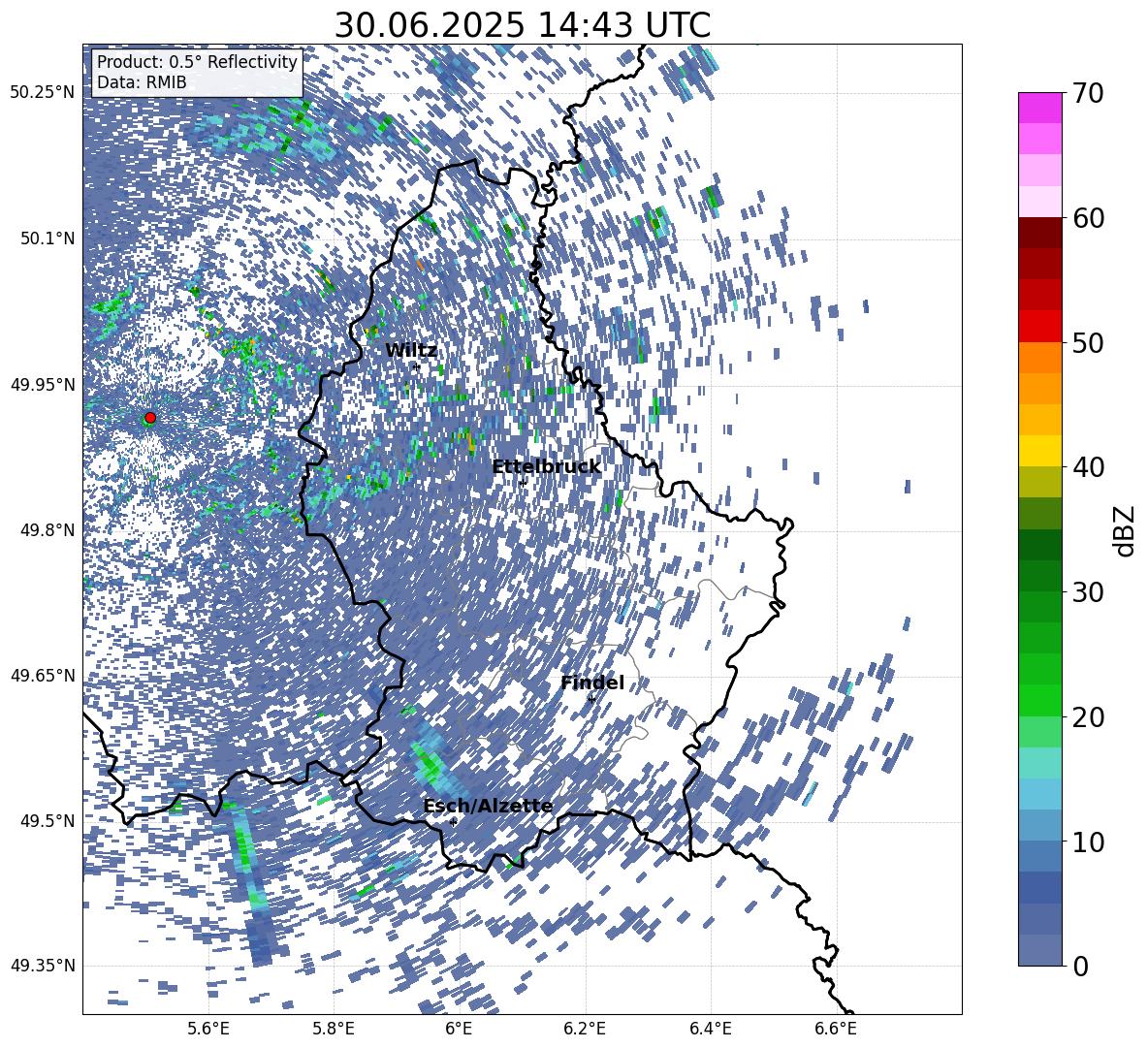Click the Esch/Alzette station marker point
The image size is (1148, 1048).
[x=453, y=822]
